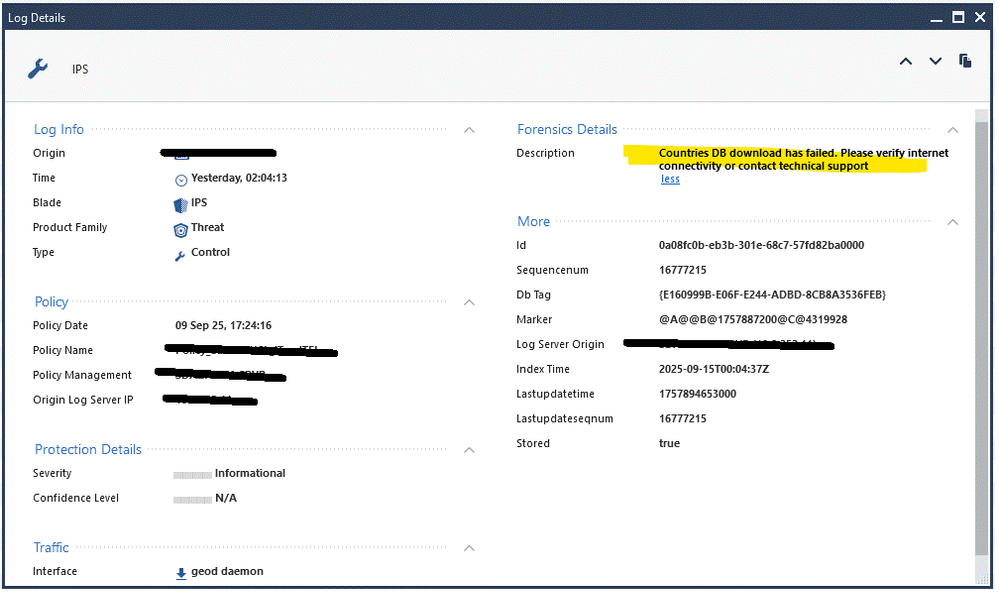999x594 pixels.
Task: Click the IPS wrench icon in header
Action: click(x=37, y=68)
